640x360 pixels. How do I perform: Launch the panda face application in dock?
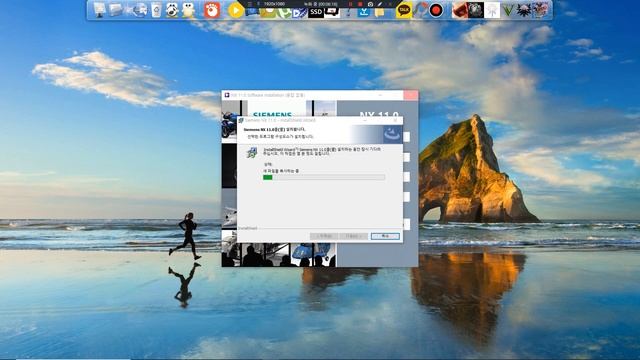pos(172,10)
